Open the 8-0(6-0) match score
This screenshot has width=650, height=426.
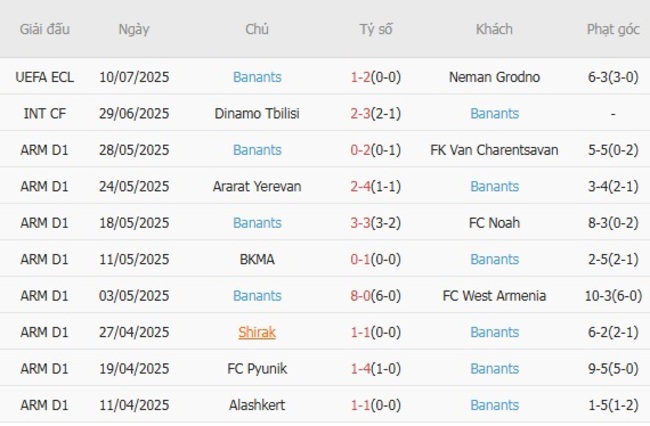coord(376,296)
